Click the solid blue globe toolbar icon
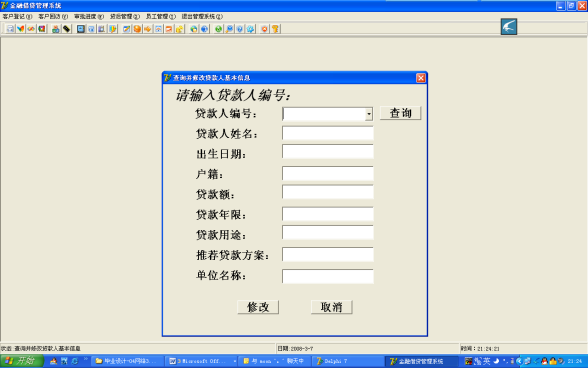This screenshot has width=588, height=368. pos(204,29)
